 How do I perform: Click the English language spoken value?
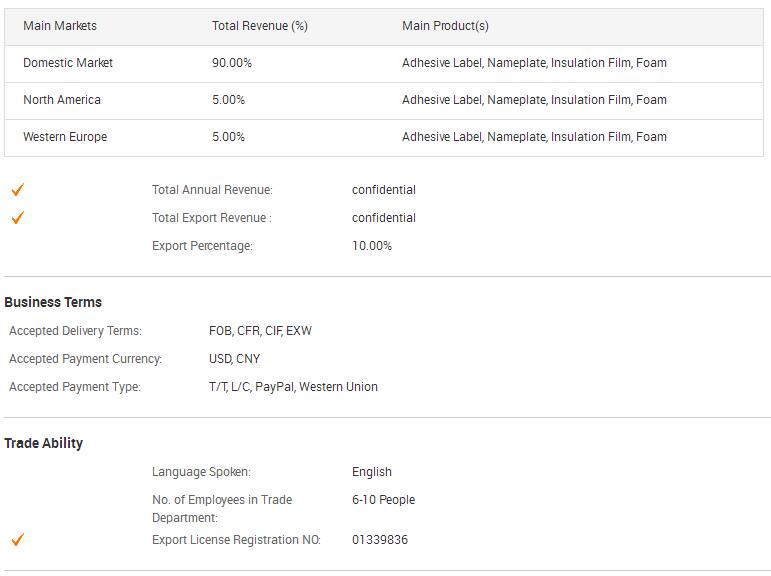[372, 472]
